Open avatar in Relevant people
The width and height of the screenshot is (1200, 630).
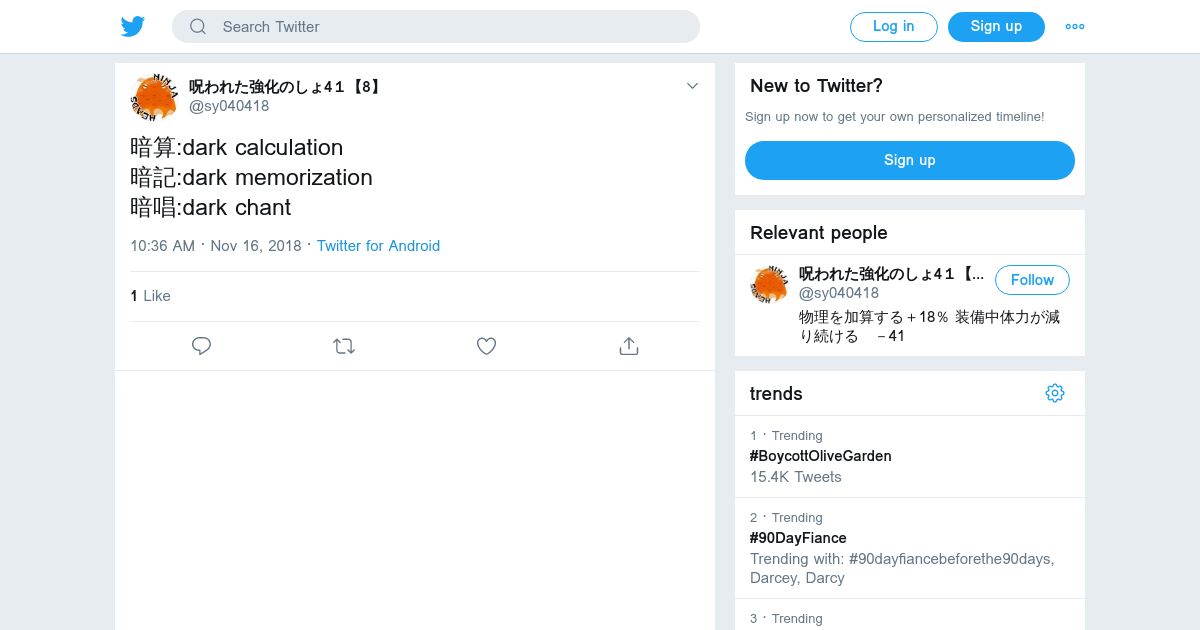click(x=769, y=284)
